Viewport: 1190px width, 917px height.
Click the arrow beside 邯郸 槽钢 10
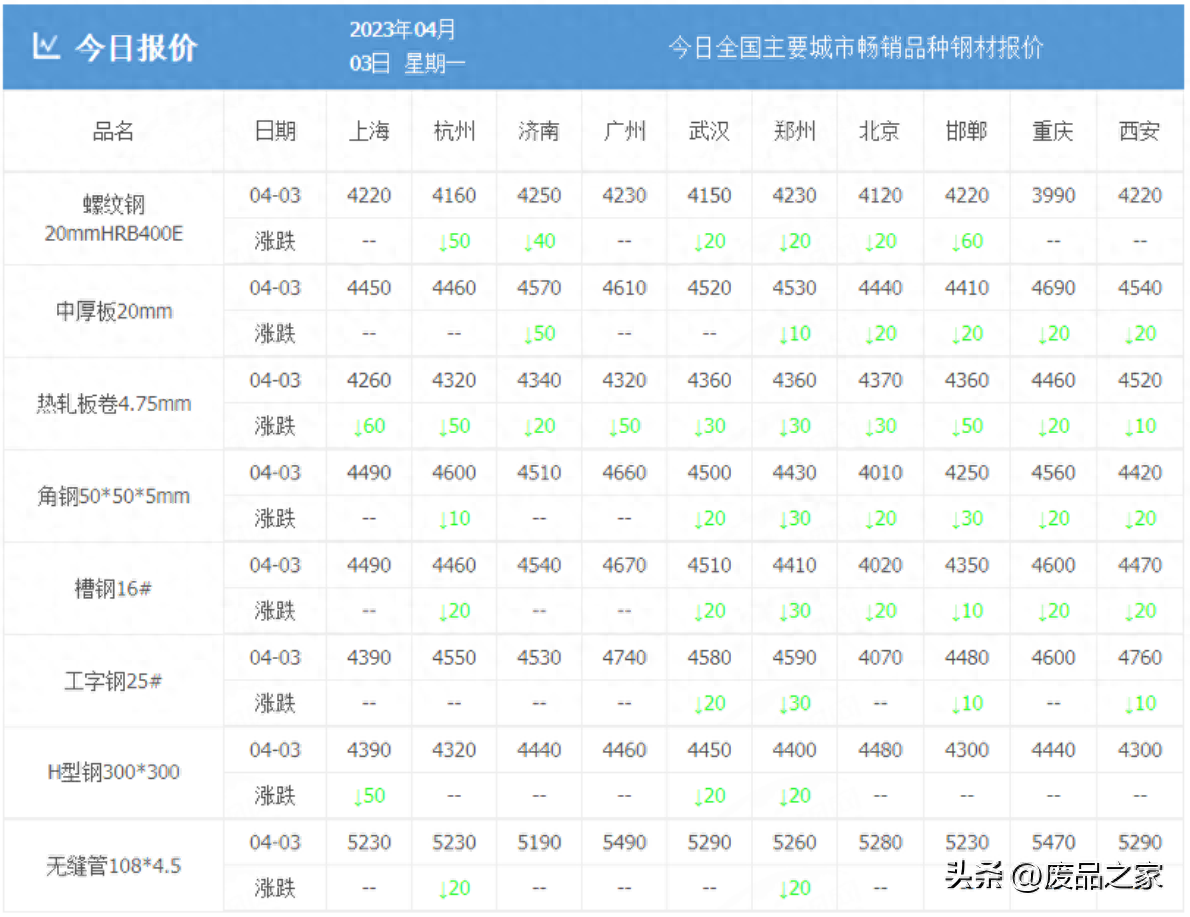(x=966, y=611)
